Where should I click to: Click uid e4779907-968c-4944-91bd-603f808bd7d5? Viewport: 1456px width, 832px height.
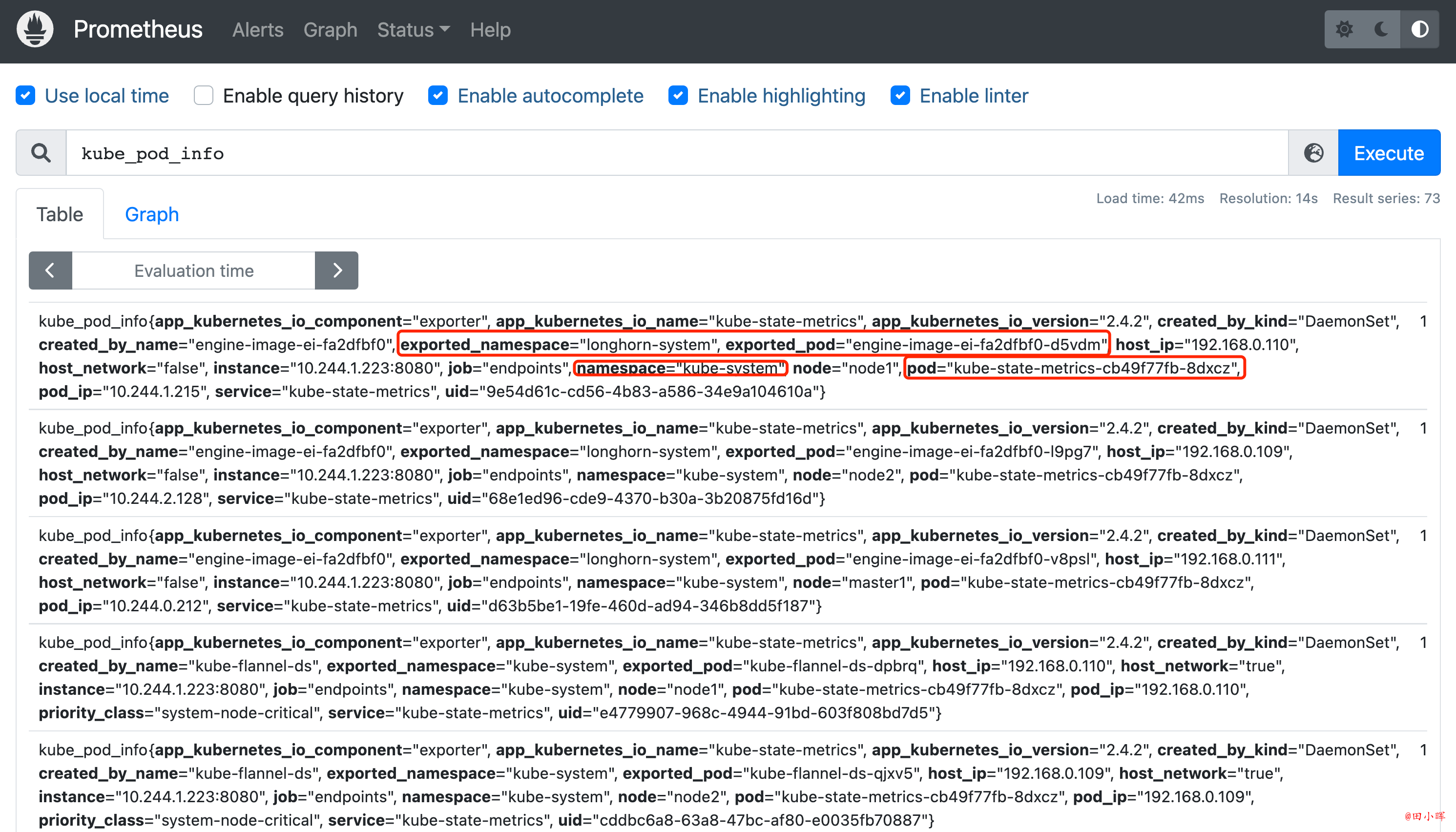coord(765,712)
